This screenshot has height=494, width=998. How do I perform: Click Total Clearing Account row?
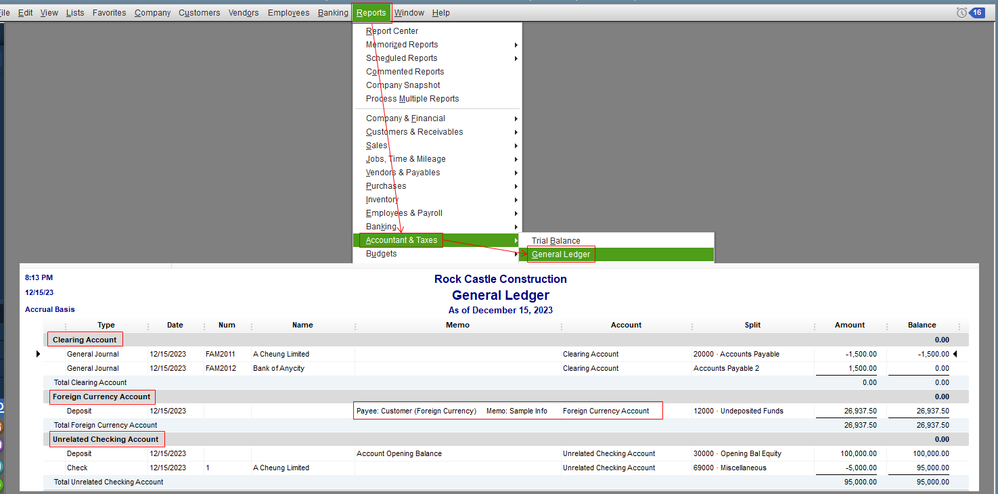507,383
